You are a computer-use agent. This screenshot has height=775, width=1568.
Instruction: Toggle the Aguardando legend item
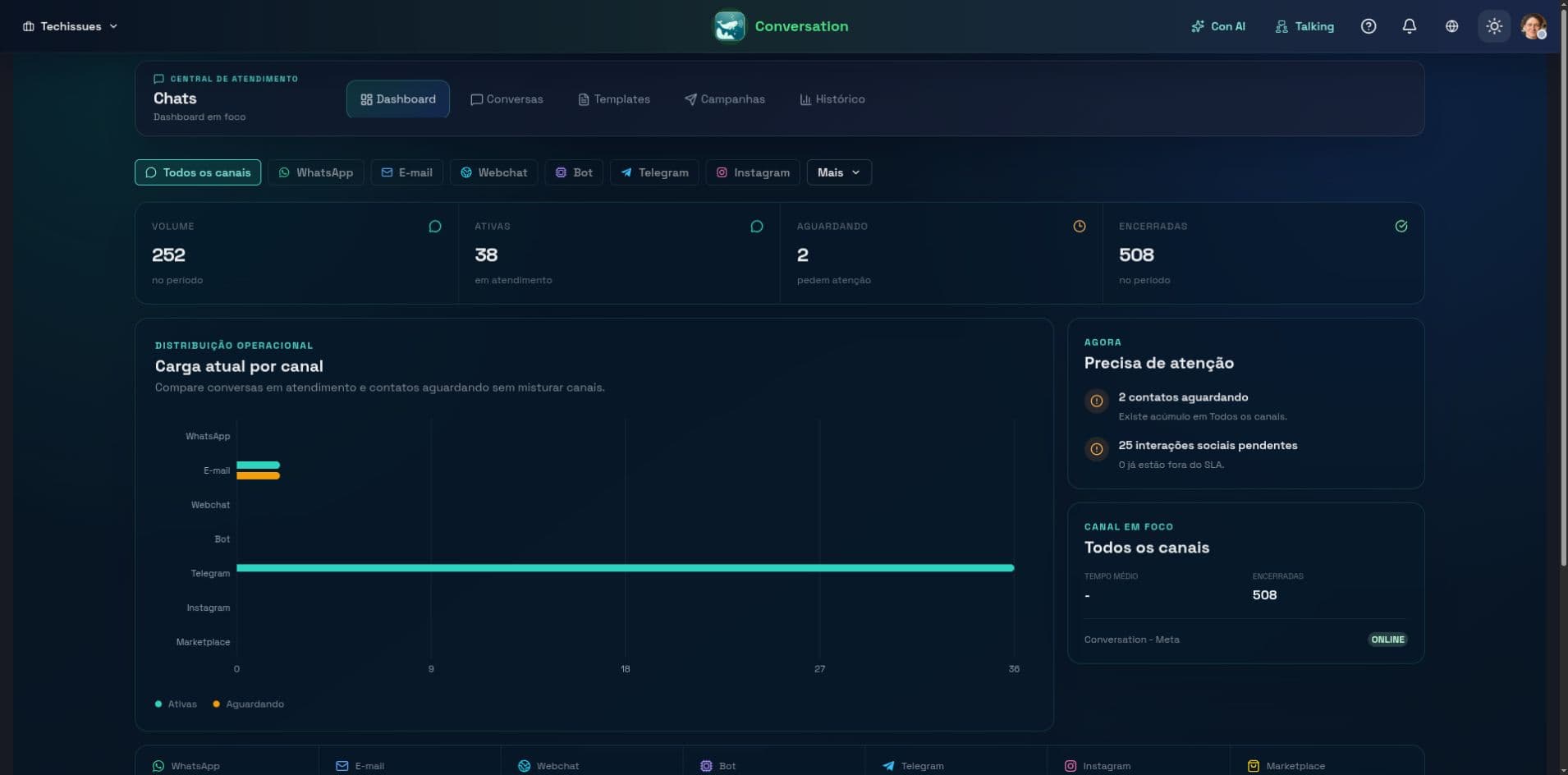click(249, 704)
